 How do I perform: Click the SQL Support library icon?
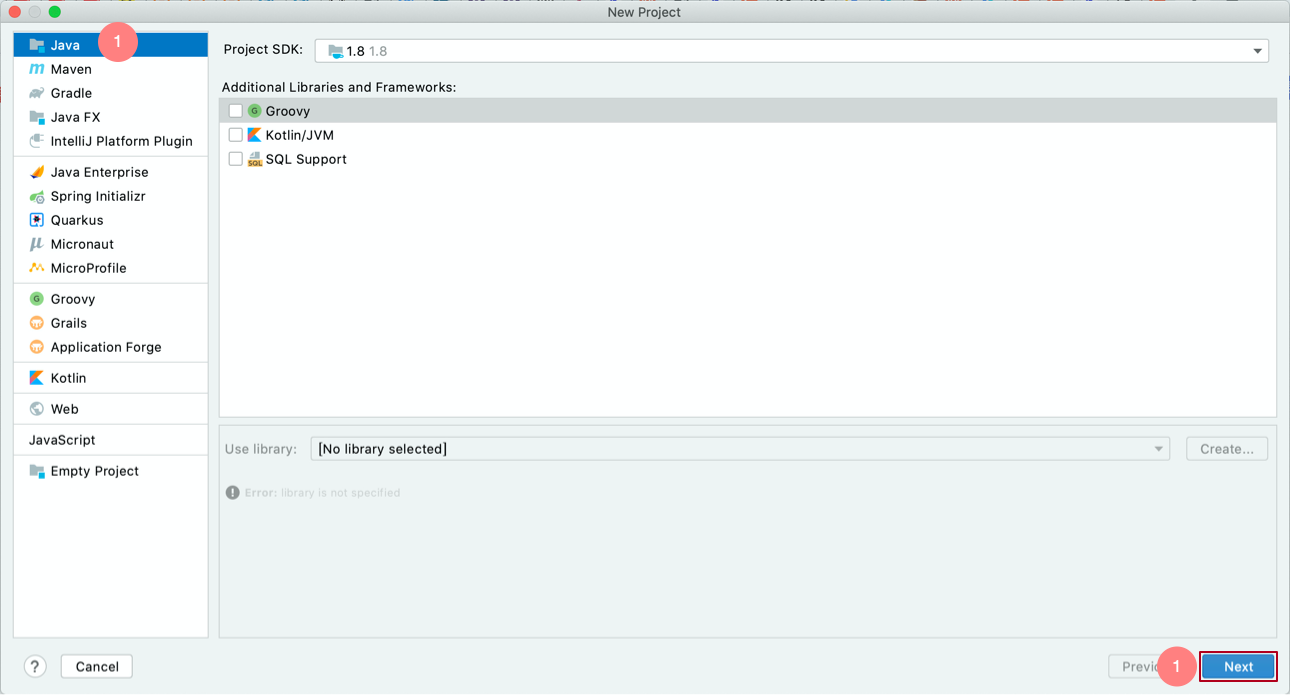(x=255, y=159)
